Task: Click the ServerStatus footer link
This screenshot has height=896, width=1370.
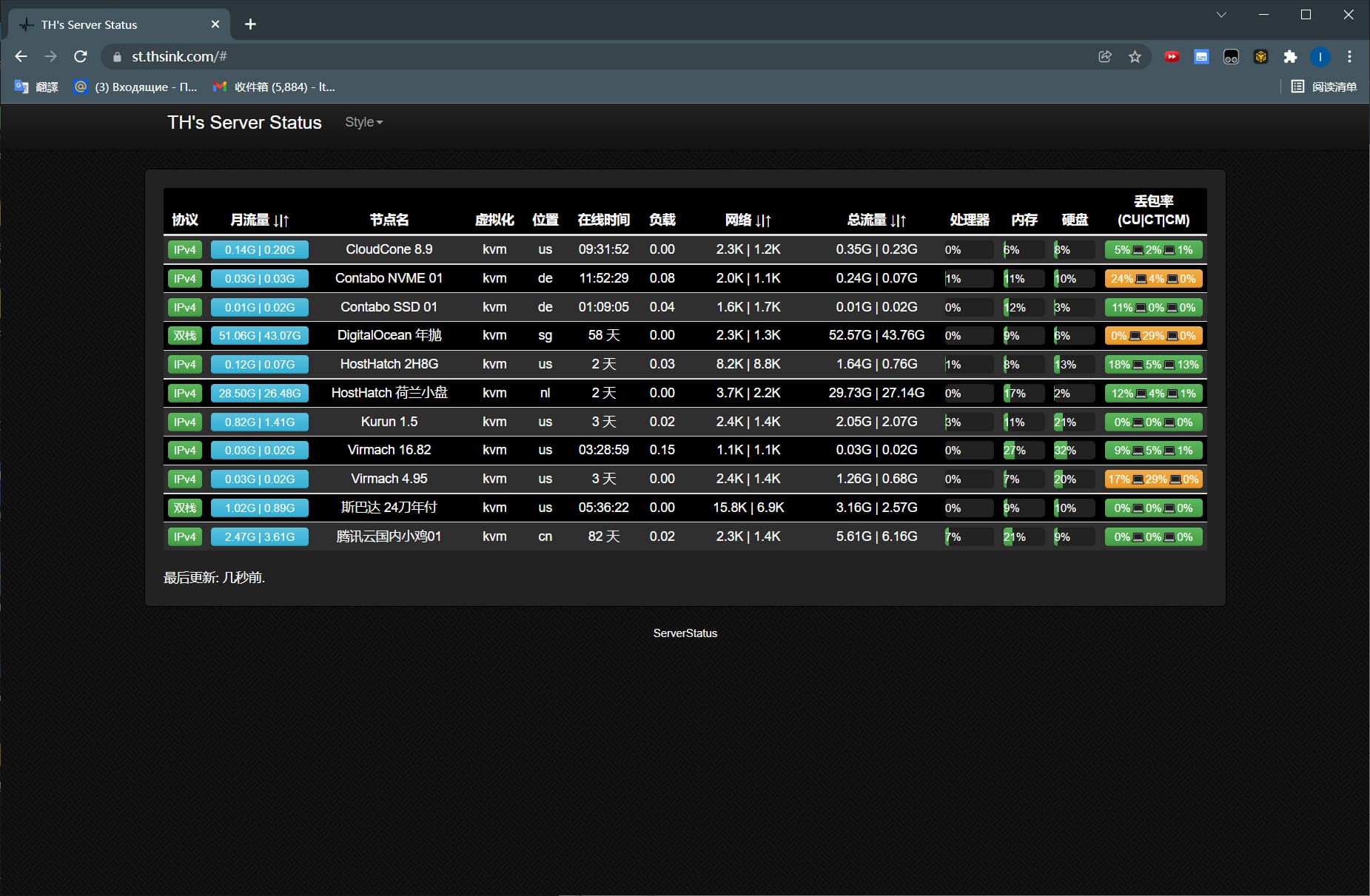Action: (685, 633)
